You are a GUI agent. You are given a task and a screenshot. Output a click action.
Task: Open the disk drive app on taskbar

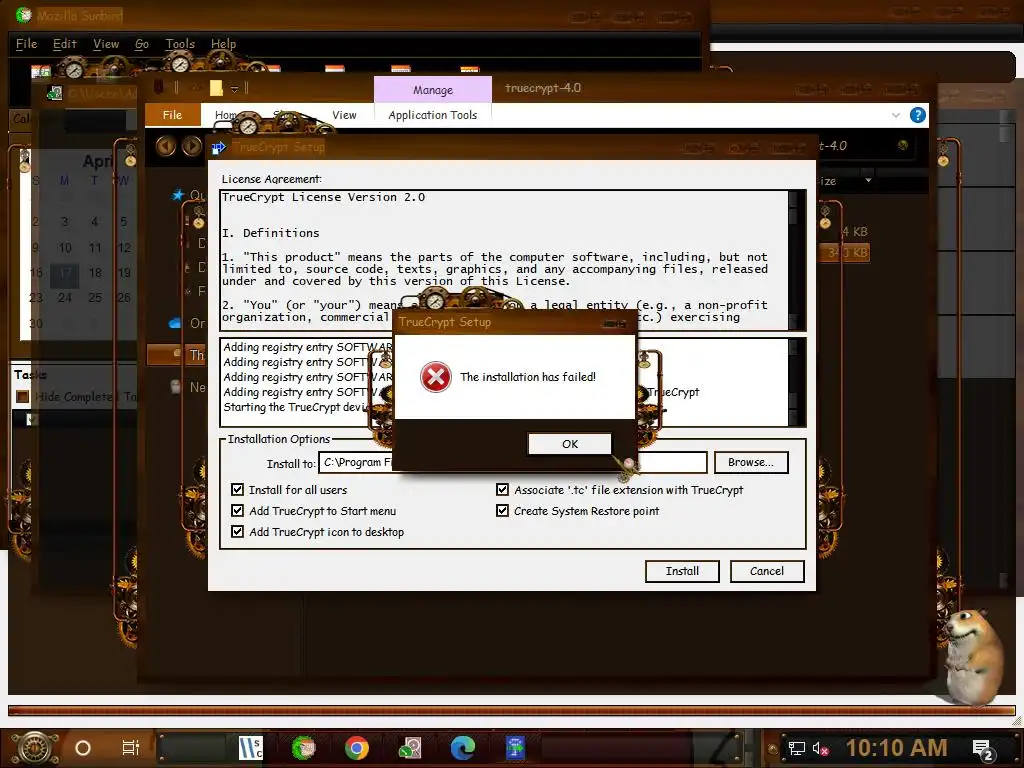tap(409, 748)
